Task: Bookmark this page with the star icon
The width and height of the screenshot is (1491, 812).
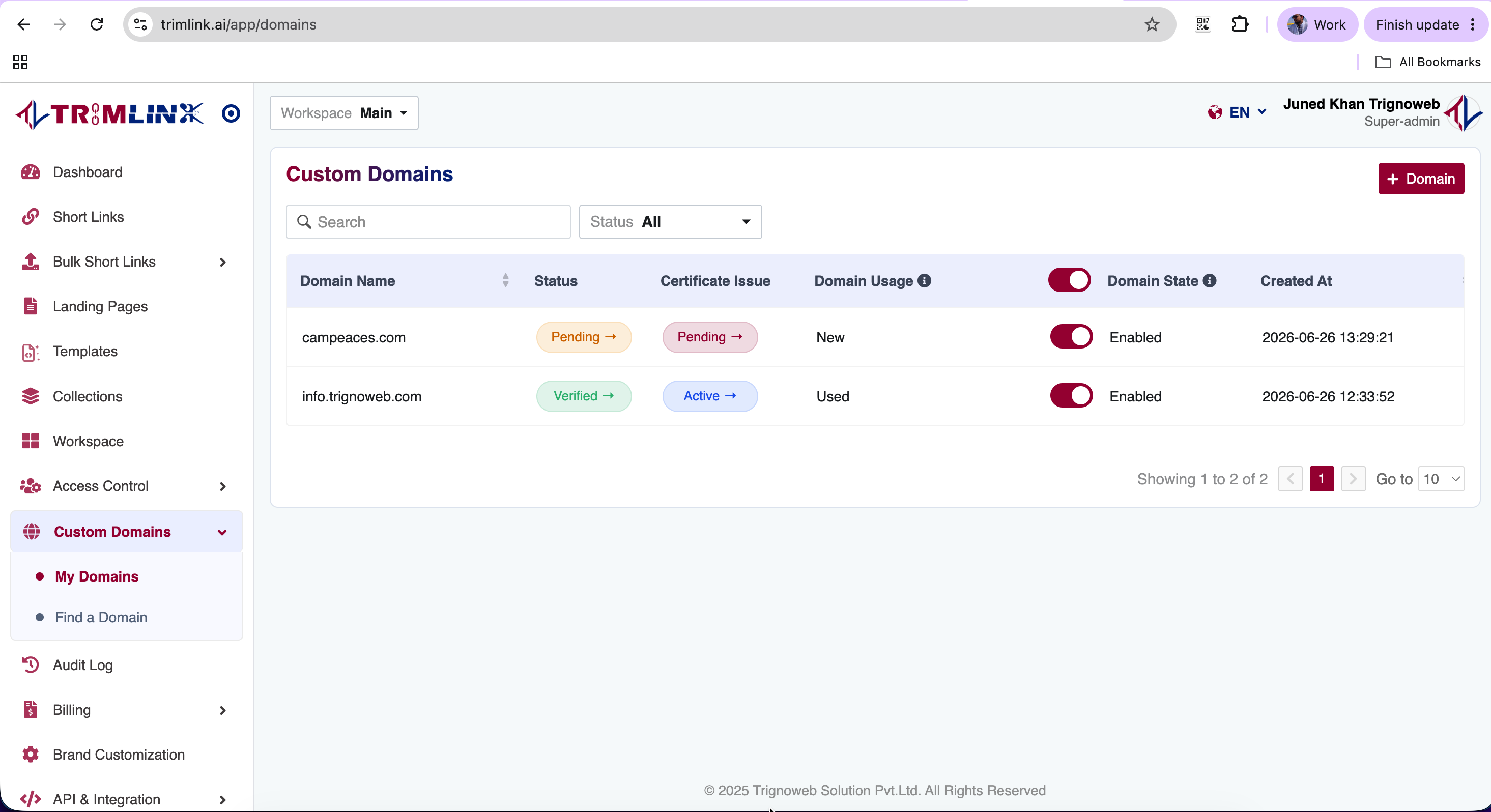Action: (x=1152, y=24)
